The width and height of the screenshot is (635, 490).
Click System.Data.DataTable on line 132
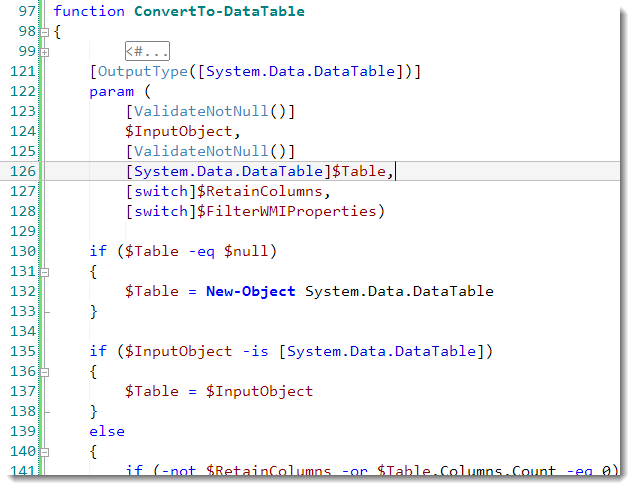click(x=399, y=291)
